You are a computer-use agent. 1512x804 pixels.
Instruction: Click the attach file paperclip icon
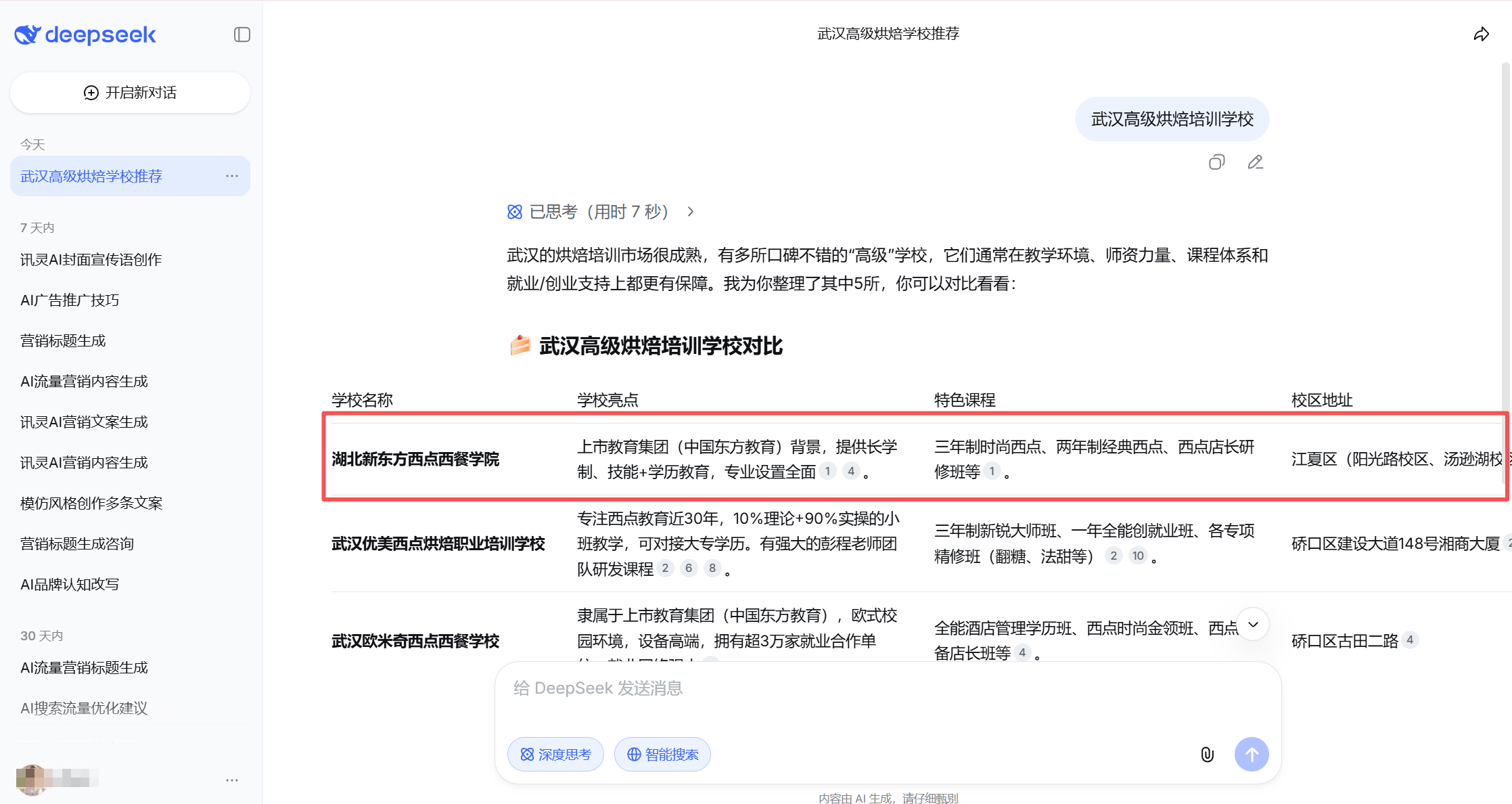point(1207,754)
